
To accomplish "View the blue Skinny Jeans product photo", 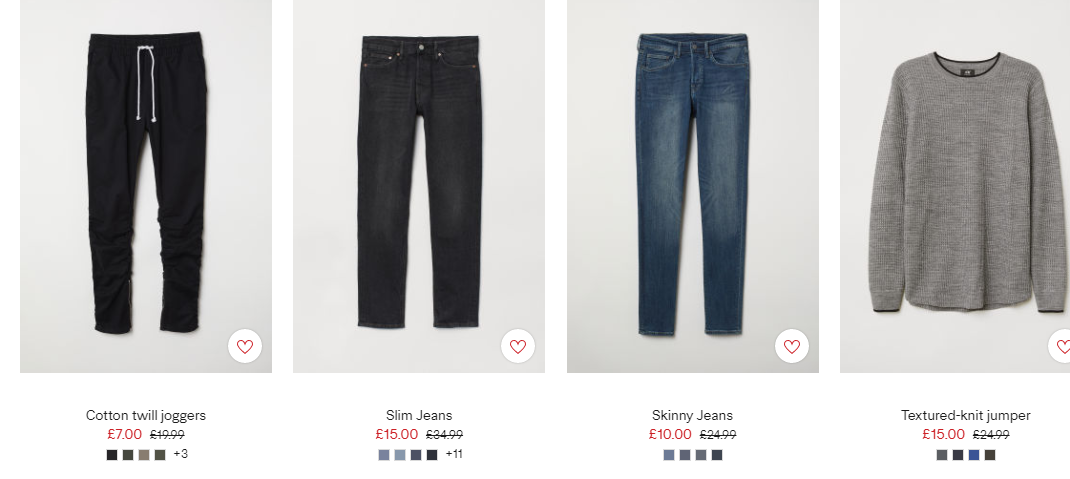I will coord(693,186).
